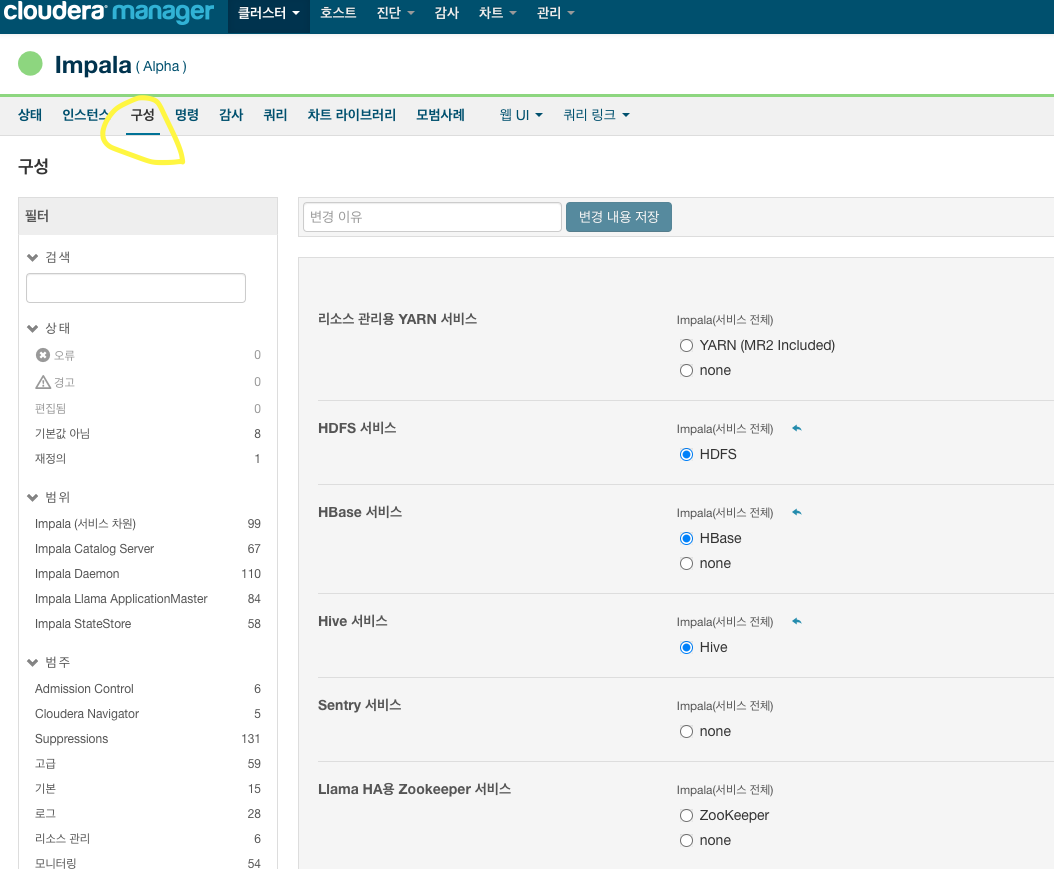
Task: Click the Cloudera Manager logo
Action: pos(108,13)
